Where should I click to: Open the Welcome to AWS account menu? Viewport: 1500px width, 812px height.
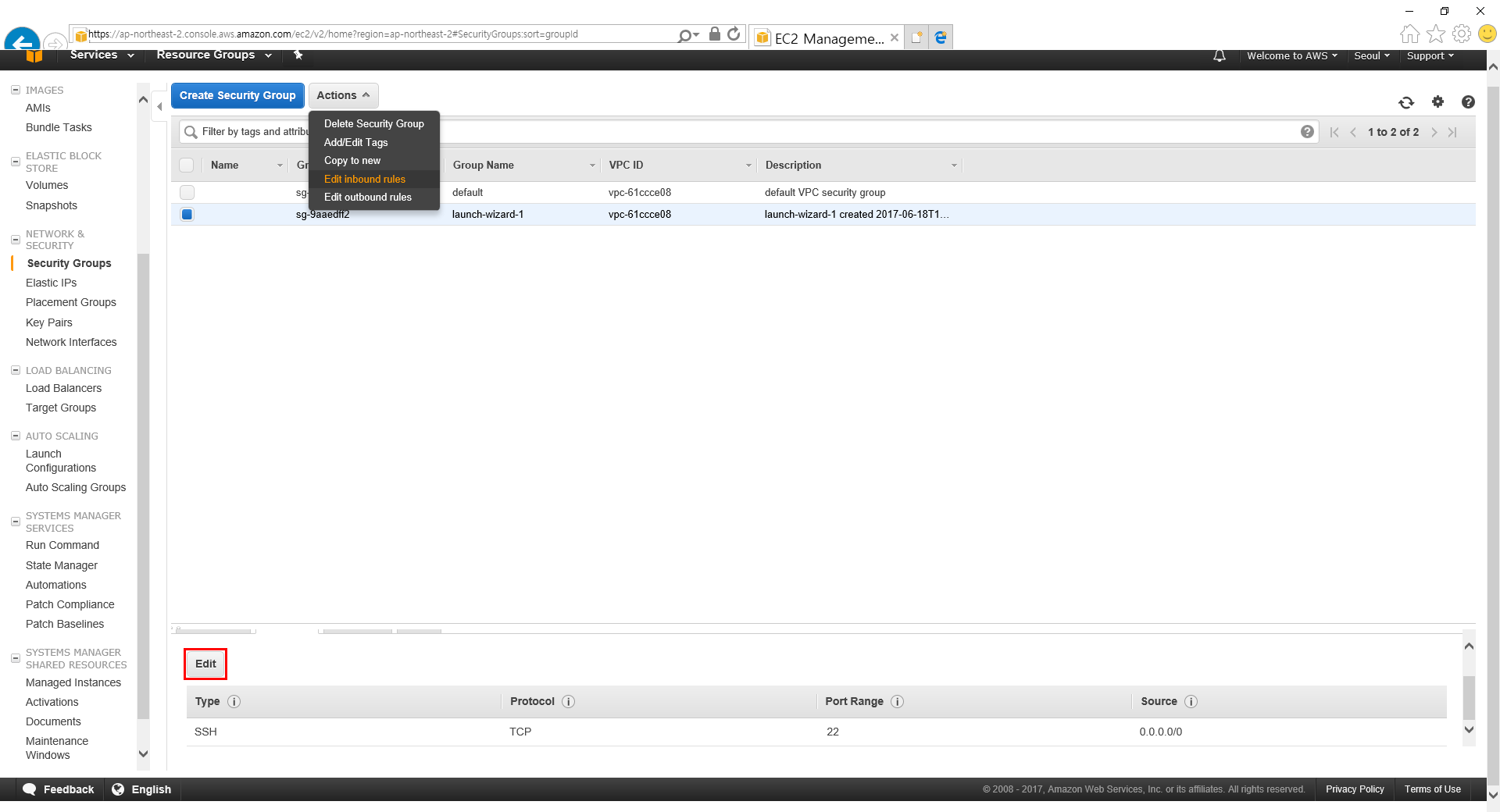pos(1292,55)
